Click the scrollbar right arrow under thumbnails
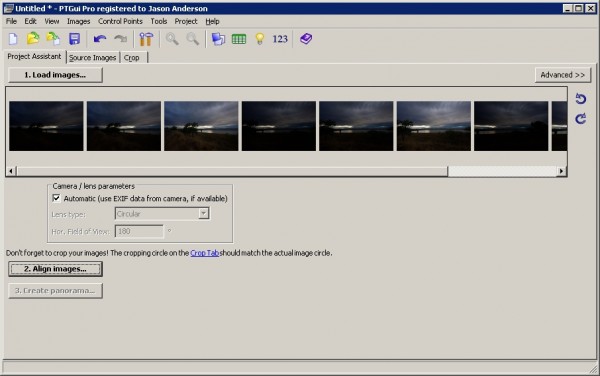This screenshot has width=600, height=376. pos(561,171)
